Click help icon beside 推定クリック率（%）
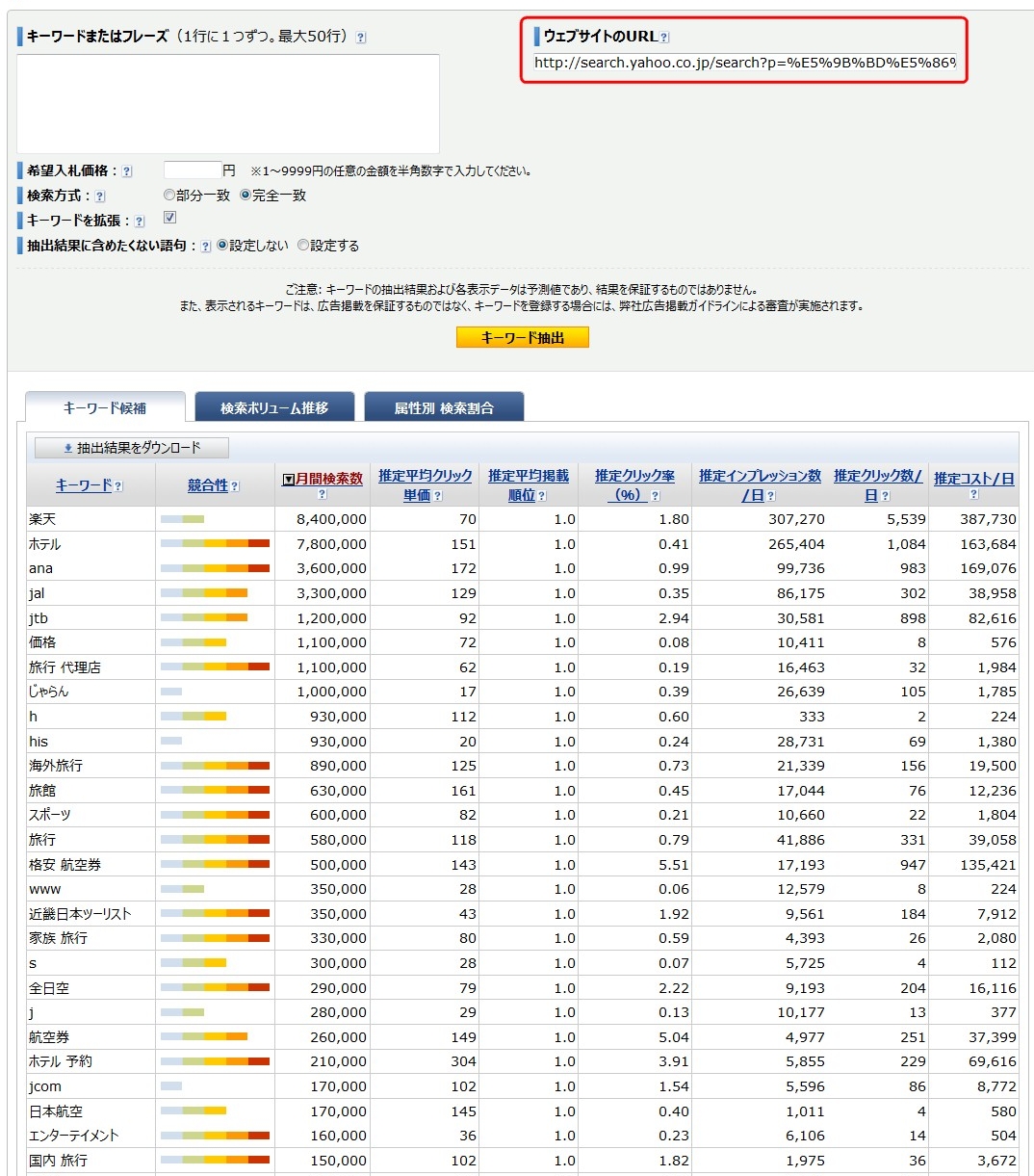The width and height of the screenshot is (1034, 1176). 656,496
